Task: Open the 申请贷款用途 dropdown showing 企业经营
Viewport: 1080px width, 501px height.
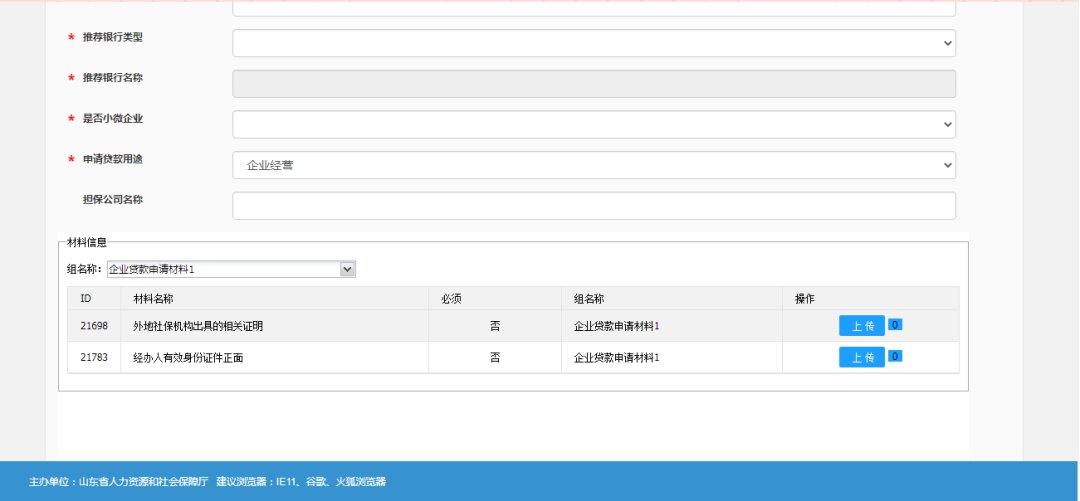Action: 594,165
